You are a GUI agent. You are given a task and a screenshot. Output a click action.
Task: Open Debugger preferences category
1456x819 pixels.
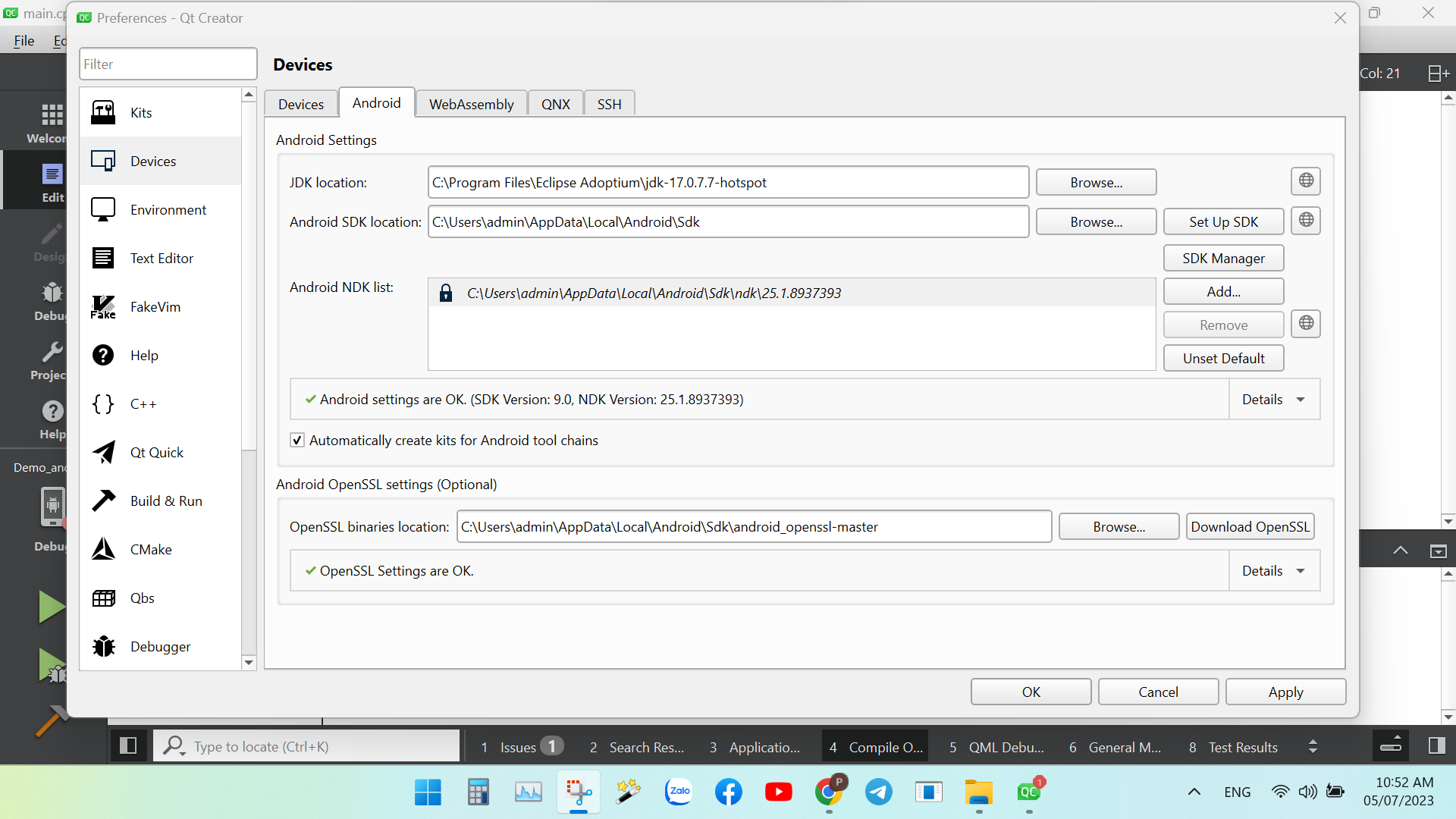pyautogui.click(x=160, y=646)
